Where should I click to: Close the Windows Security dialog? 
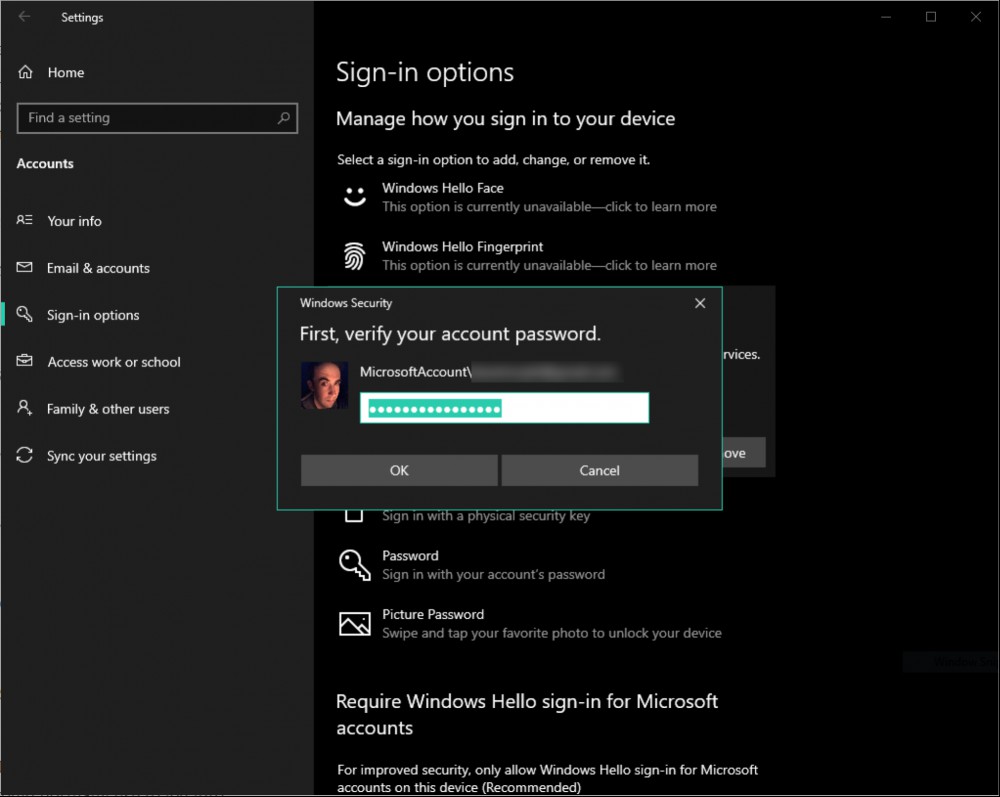[700, 303]
